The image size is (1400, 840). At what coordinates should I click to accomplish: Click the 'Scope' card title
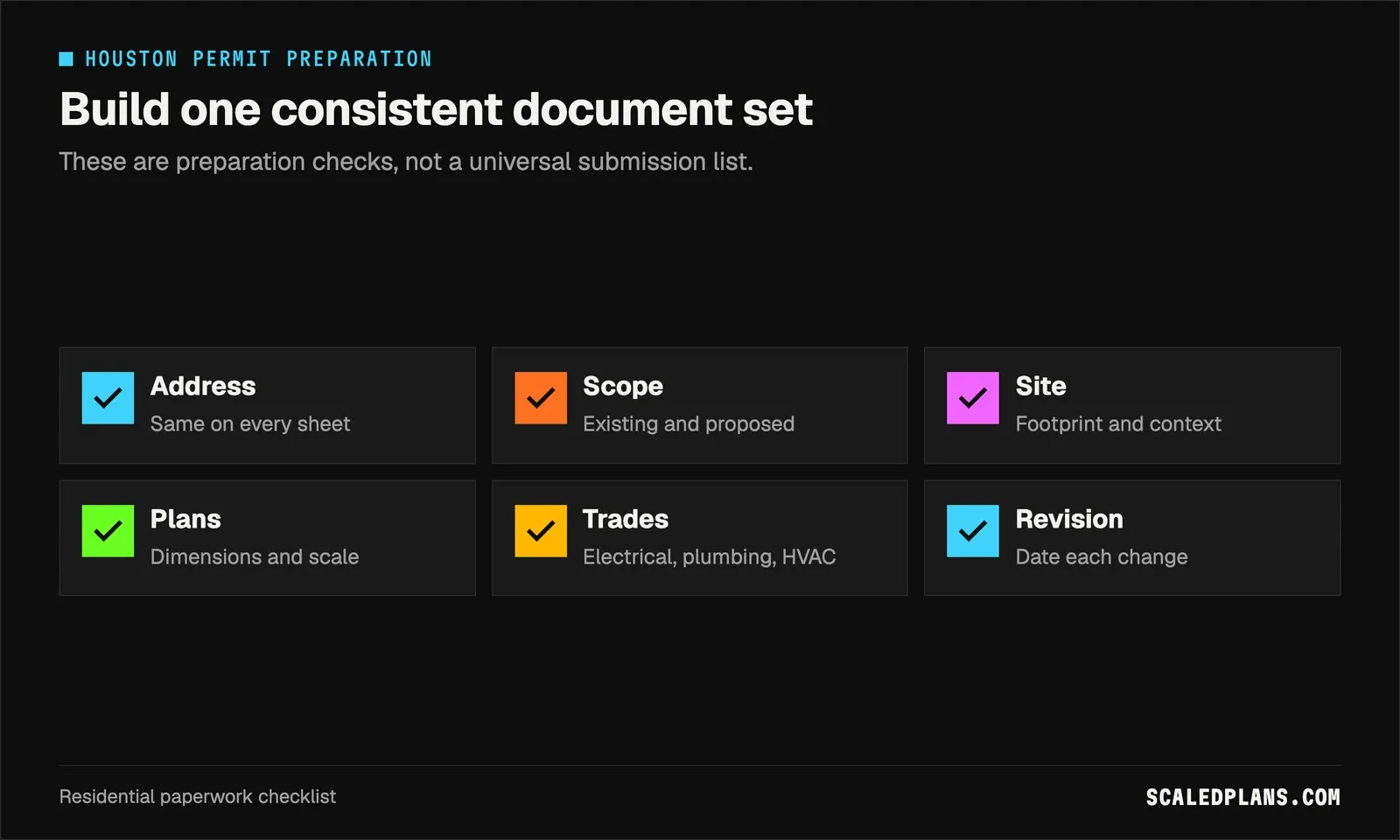623,386
